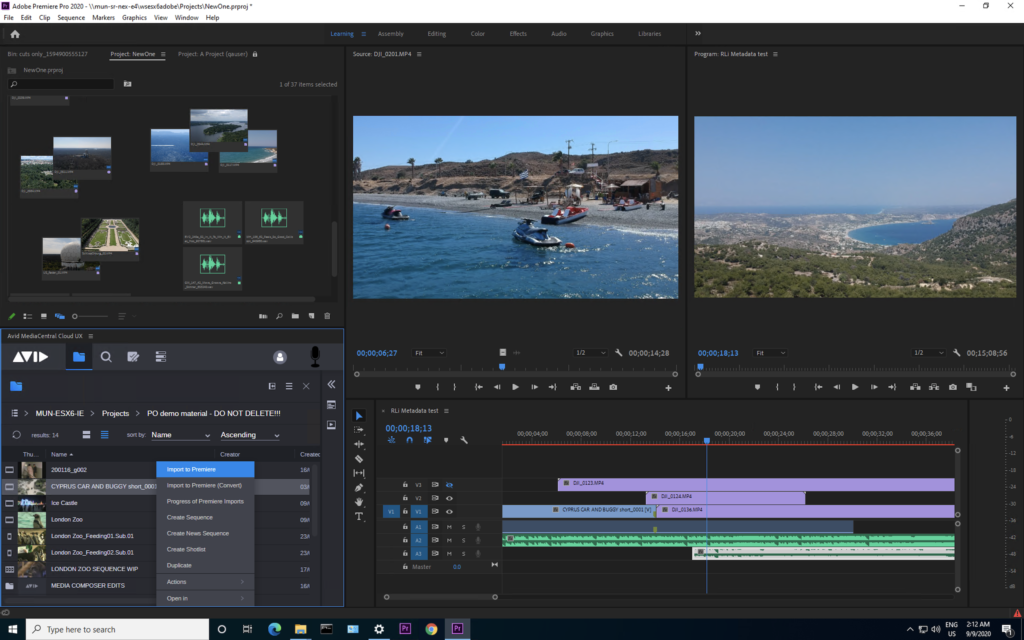This screenshot has width=1024, height=640.
Task: Mute the A1 audio track
Action: (450, 527)
